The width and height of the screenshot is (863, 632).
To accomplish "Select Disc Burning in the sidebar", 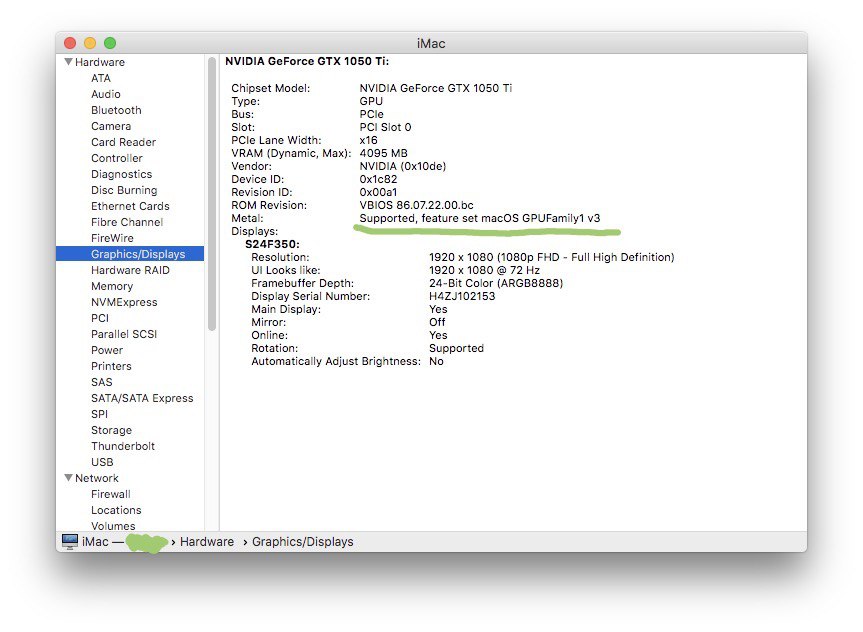I will tap(124, 190).
